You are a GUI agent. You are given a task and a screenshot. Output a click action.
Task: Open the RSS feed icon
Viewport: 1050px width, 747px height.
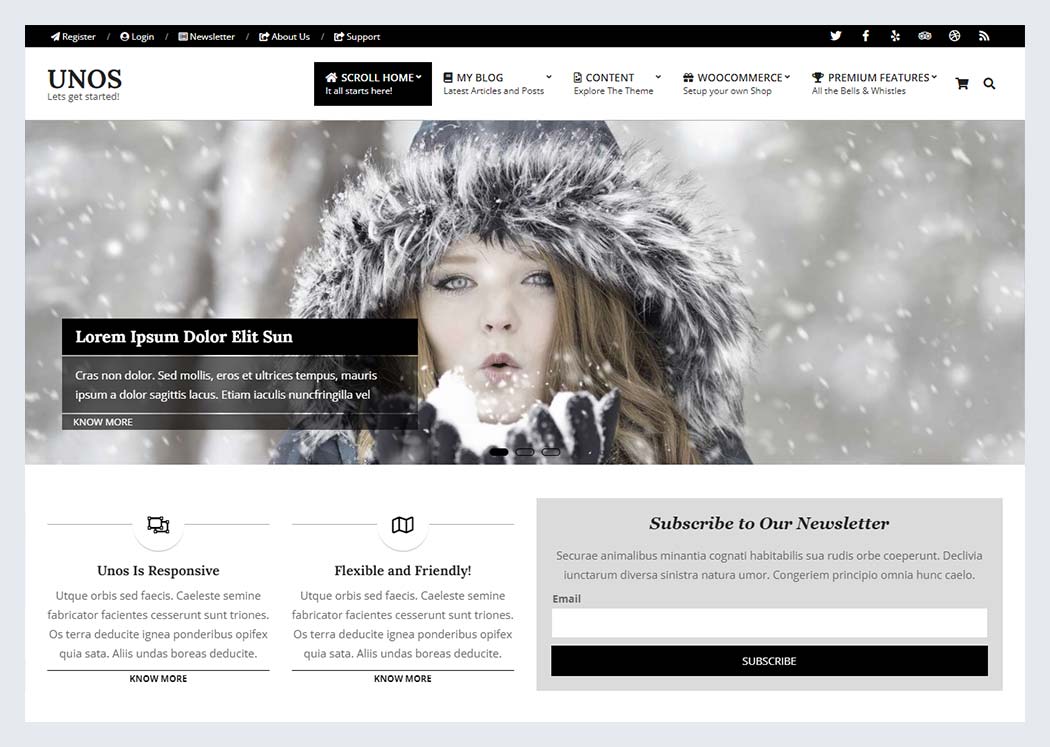(984, 36)
